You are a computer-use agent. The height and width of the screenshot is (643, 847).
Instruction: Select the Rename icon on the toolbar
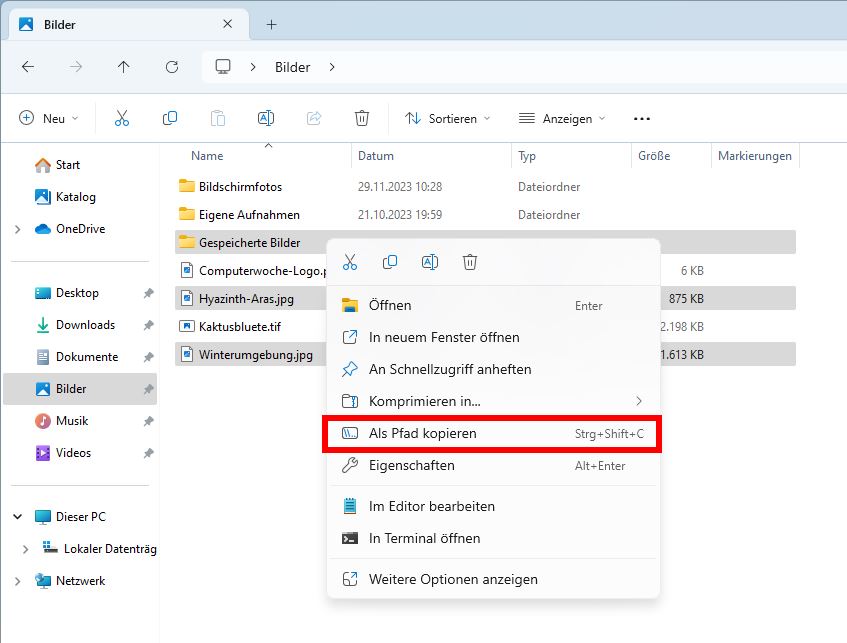(x=266, y=117)
